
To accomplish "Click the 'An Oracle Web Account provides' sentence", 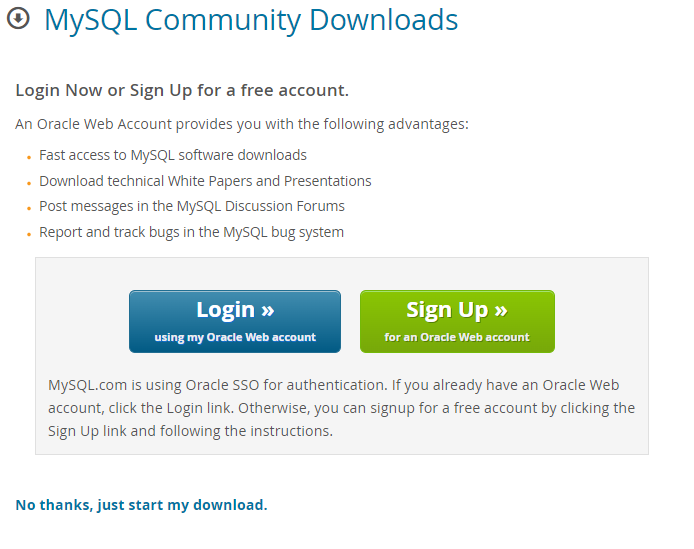I will (x=242, y=124).
